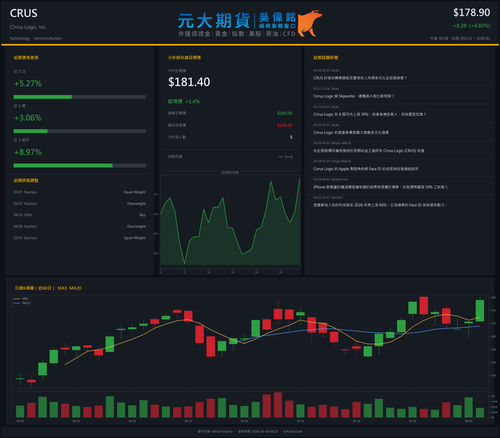500x438 pixels.
Task: Select the 05/07 Keybanc Overweight rating row
Action: (x=80, y=204)
